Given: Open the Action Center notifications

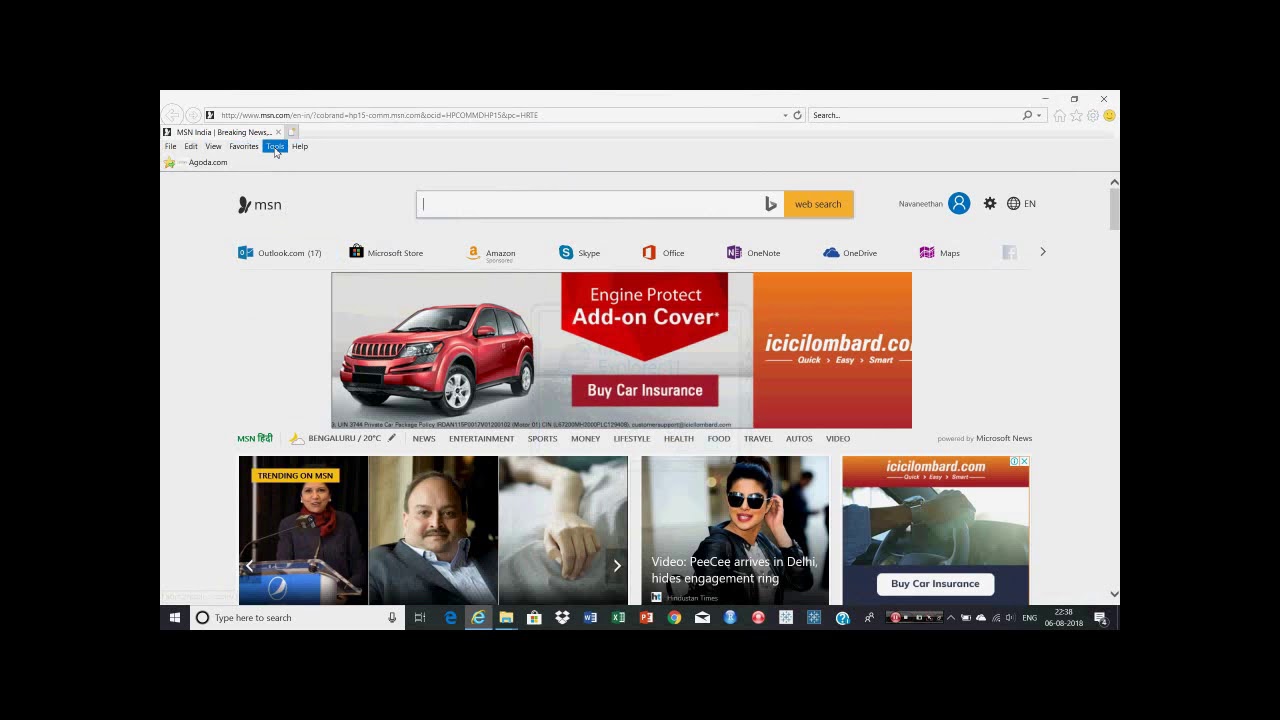Looking at the screenshot, I should (1100, 618).
